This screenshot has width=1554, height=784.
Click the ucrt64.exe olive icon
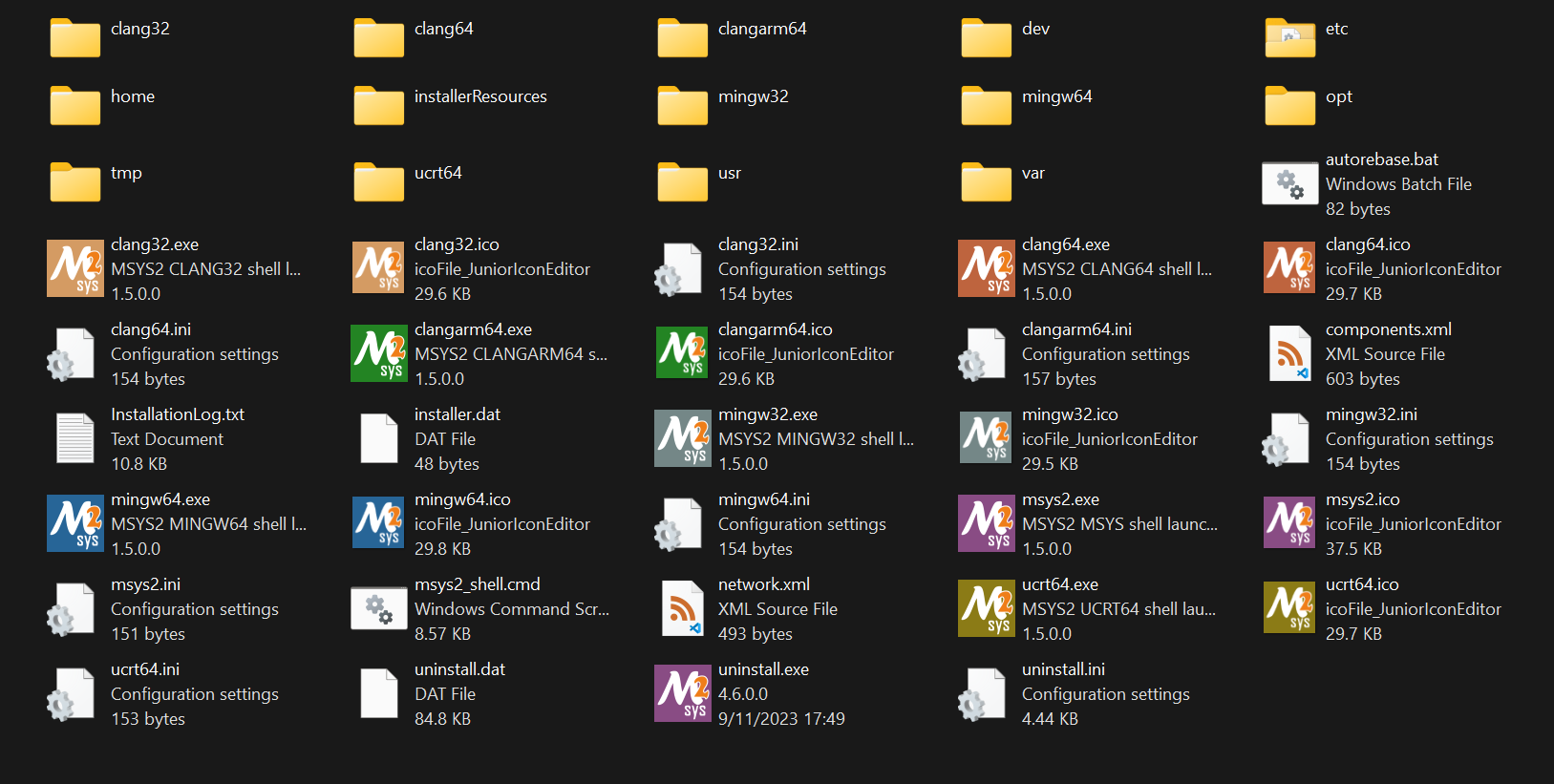click(x=987, y=608)
